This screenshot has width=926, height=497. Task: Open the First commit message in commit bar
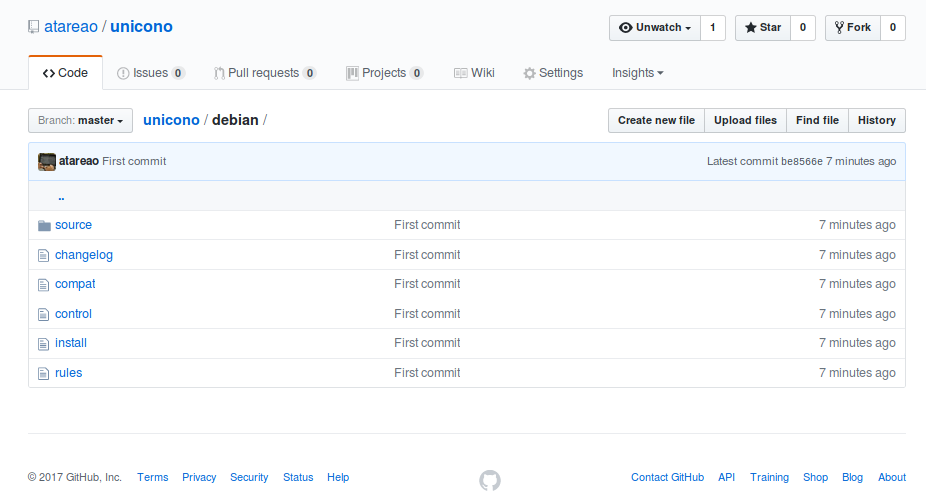134,161
